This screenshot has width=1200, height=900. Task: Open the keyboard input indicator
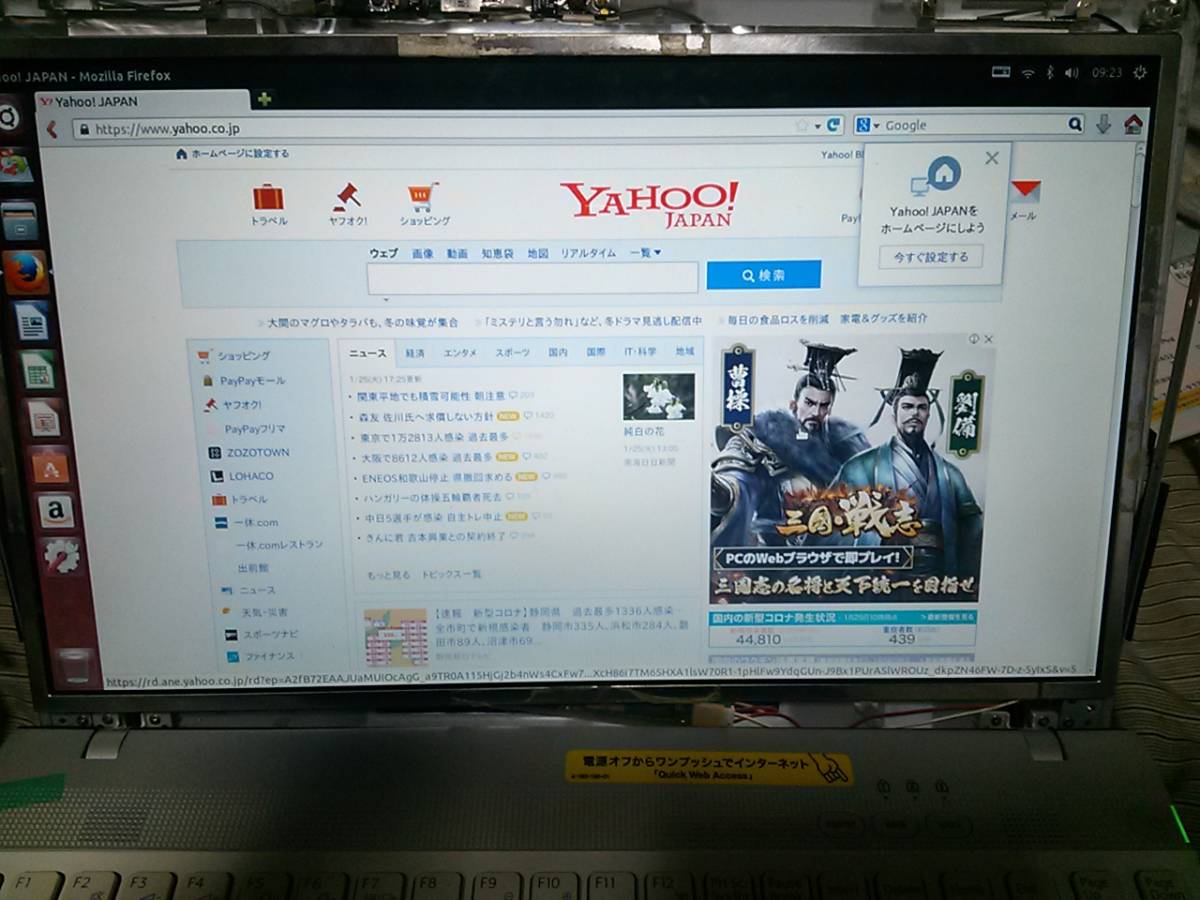(1001, 72)
